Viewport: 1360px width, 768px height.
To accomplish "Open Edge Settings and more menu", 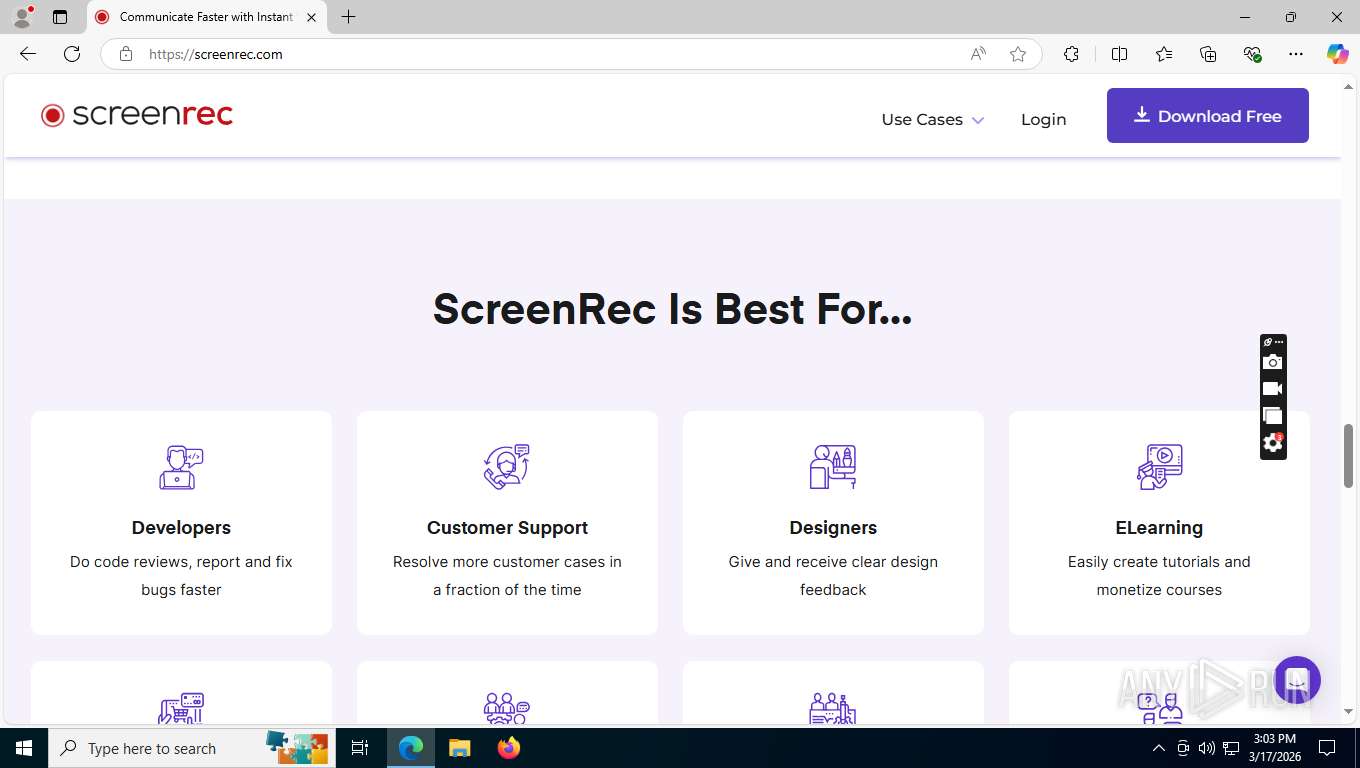I will 1296,54.
